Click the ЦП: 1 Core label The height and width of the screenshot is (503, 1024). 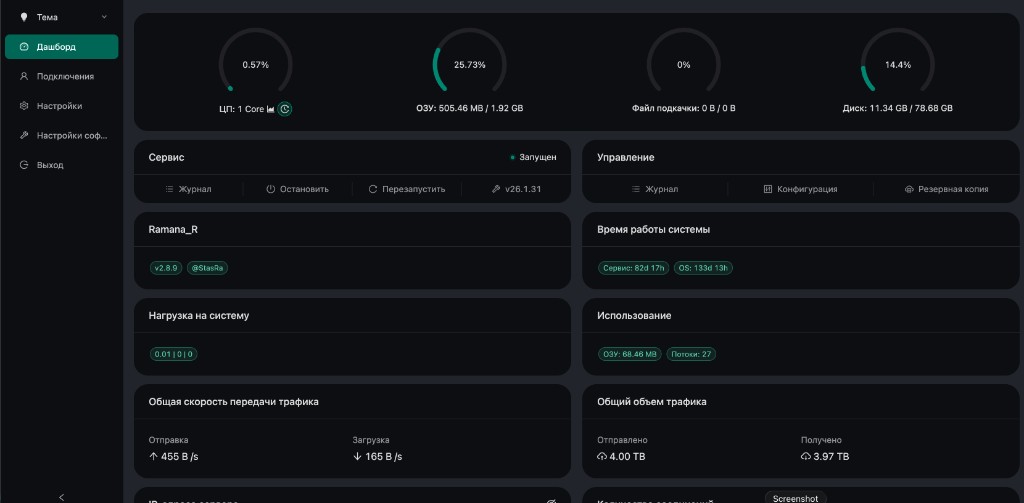pos(242,109)
